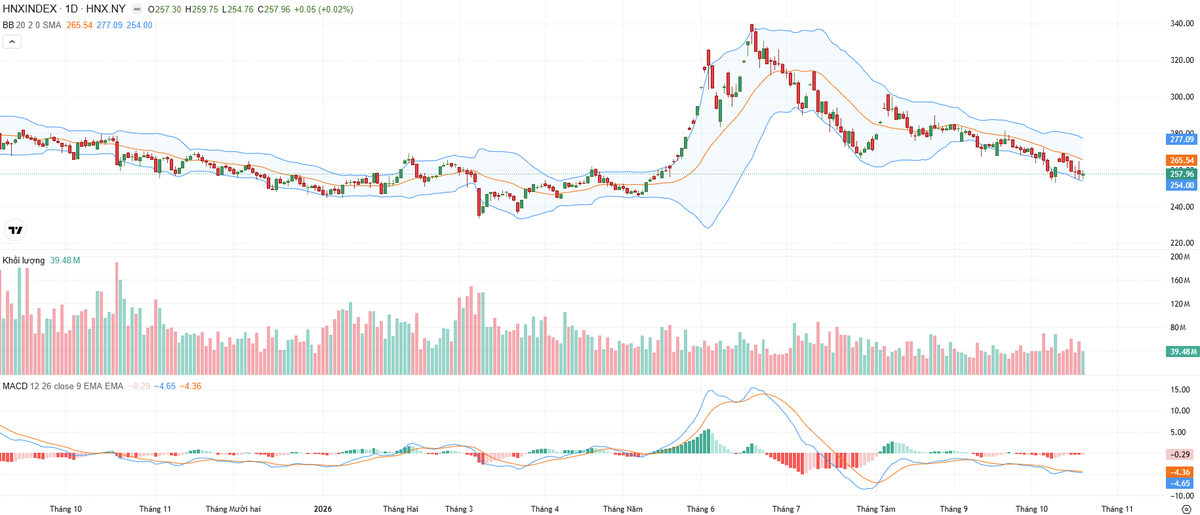Select the BB 20 2 0 SMA indicator legend
1200x515 pixels.
32,25
